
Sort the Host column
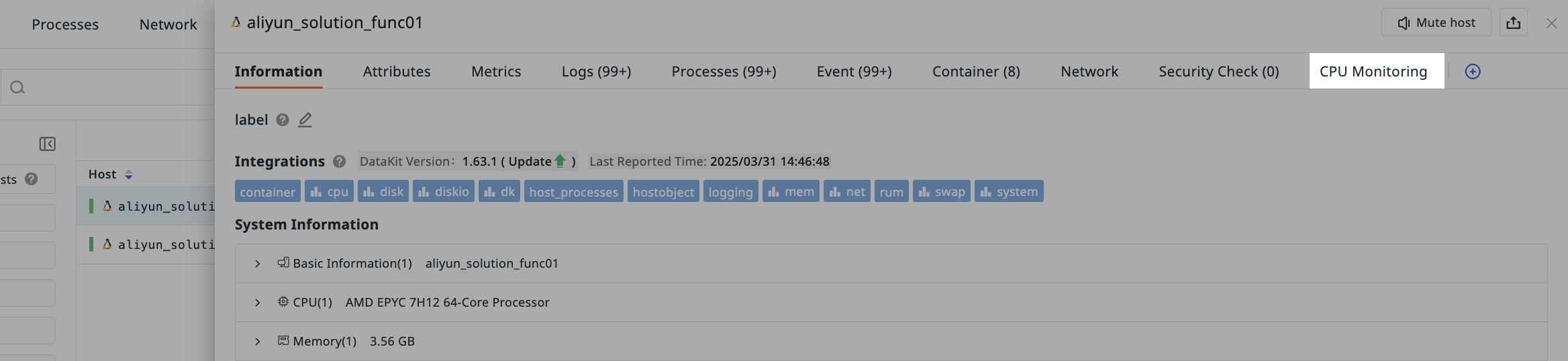click(128, 175)
